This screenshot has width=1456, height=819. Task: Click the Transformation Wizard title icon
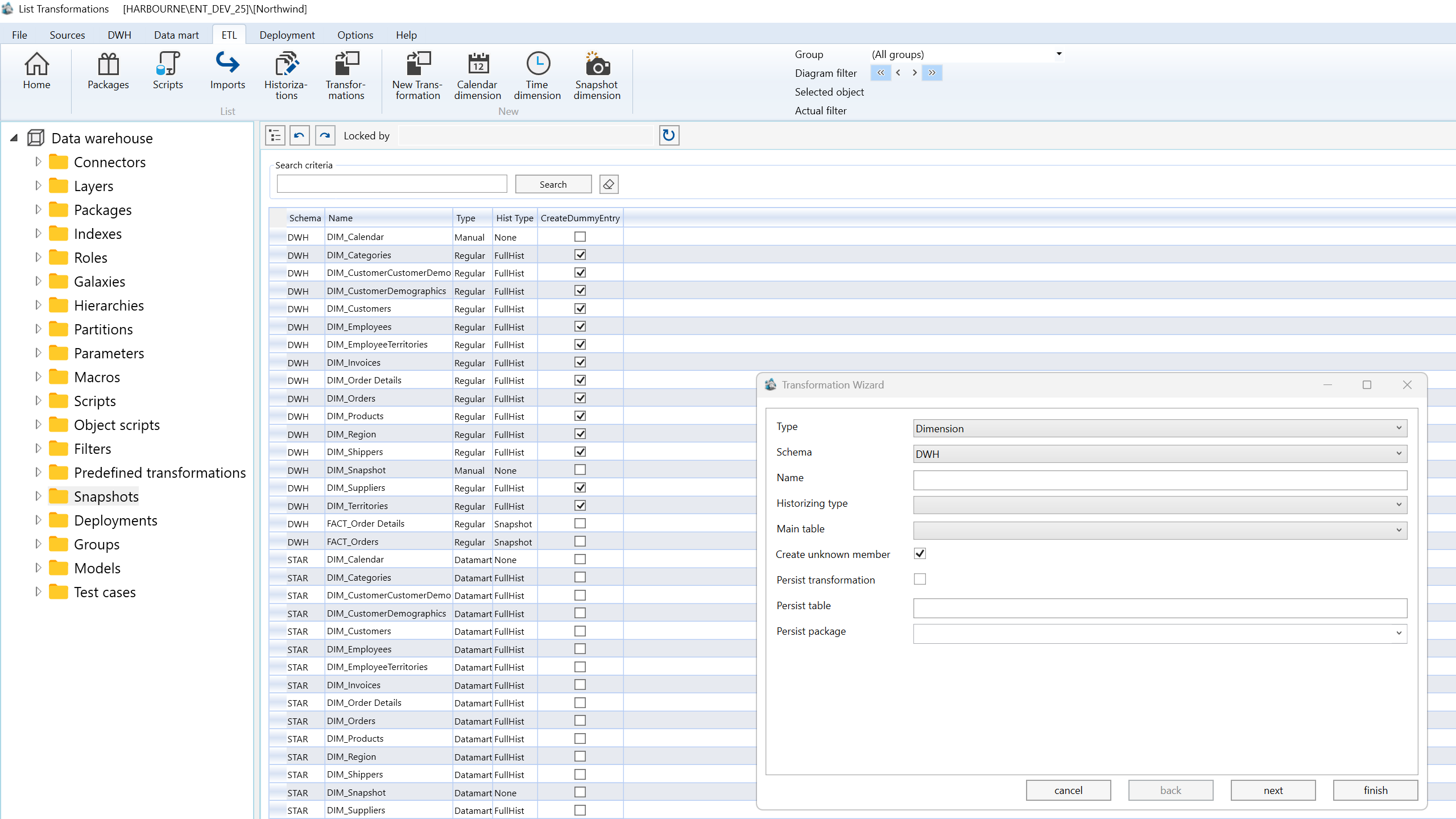coord(771,384)
